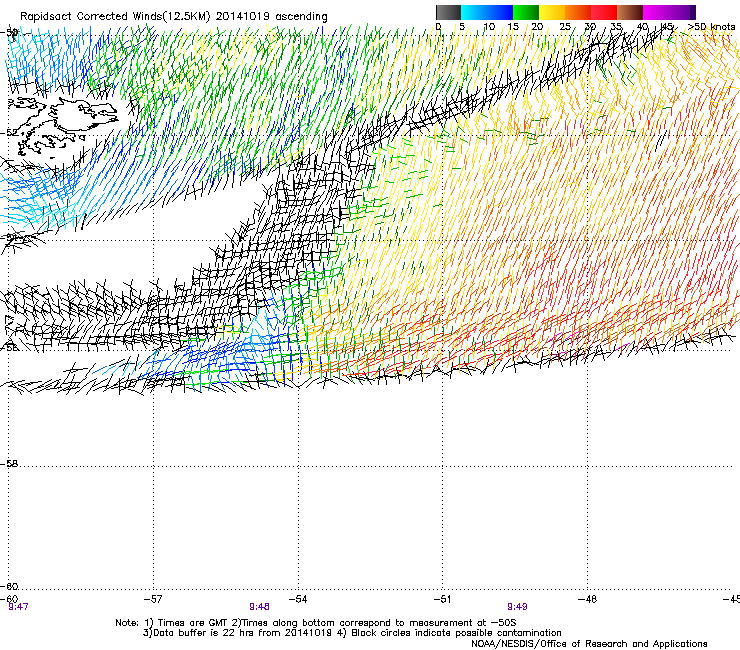
Task: Click the '9:49' purple time label
Action: click(517, 607)
